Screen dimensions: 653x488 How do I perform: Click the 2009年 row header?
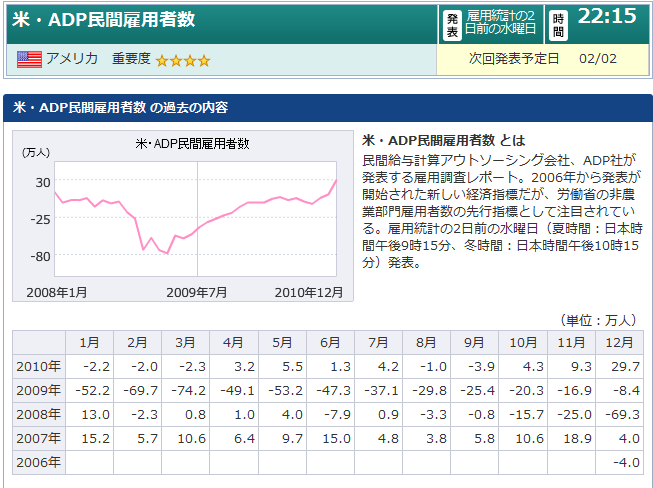pyautogui.click(x=39, y=391)
